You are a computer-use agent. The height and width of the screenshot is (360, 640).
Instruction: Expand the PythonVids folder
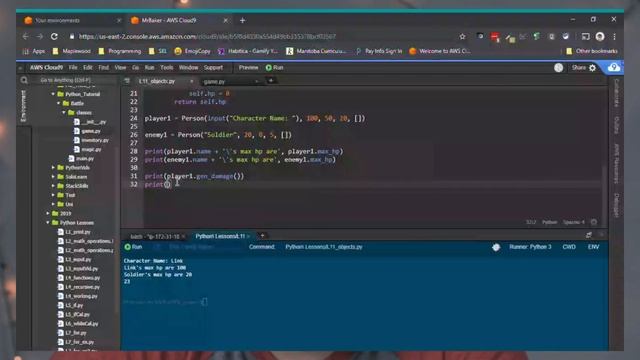tap(53, 167)
